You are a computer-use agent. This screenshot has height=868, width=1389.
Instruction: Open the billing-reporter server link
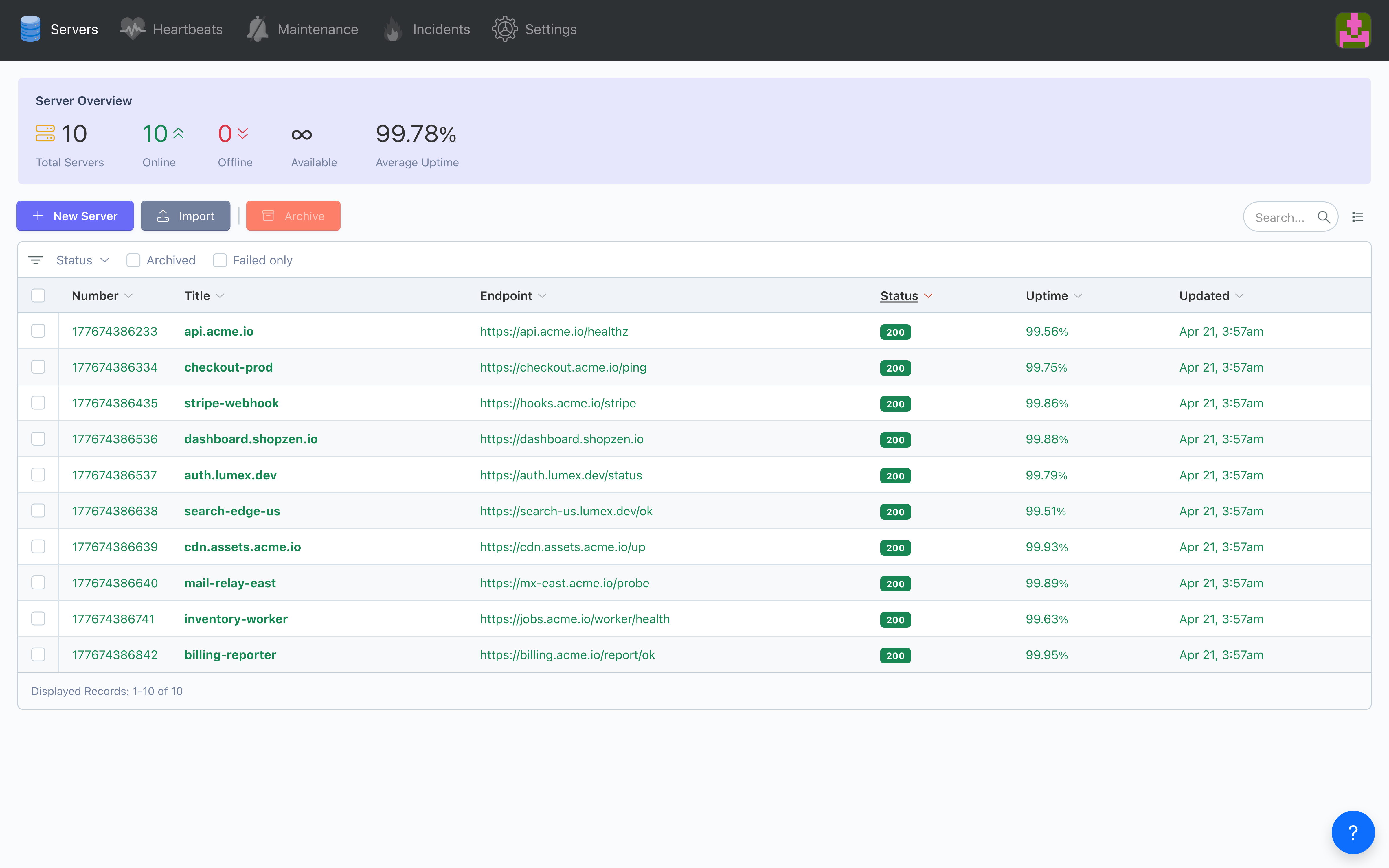(x=229, y=655)
